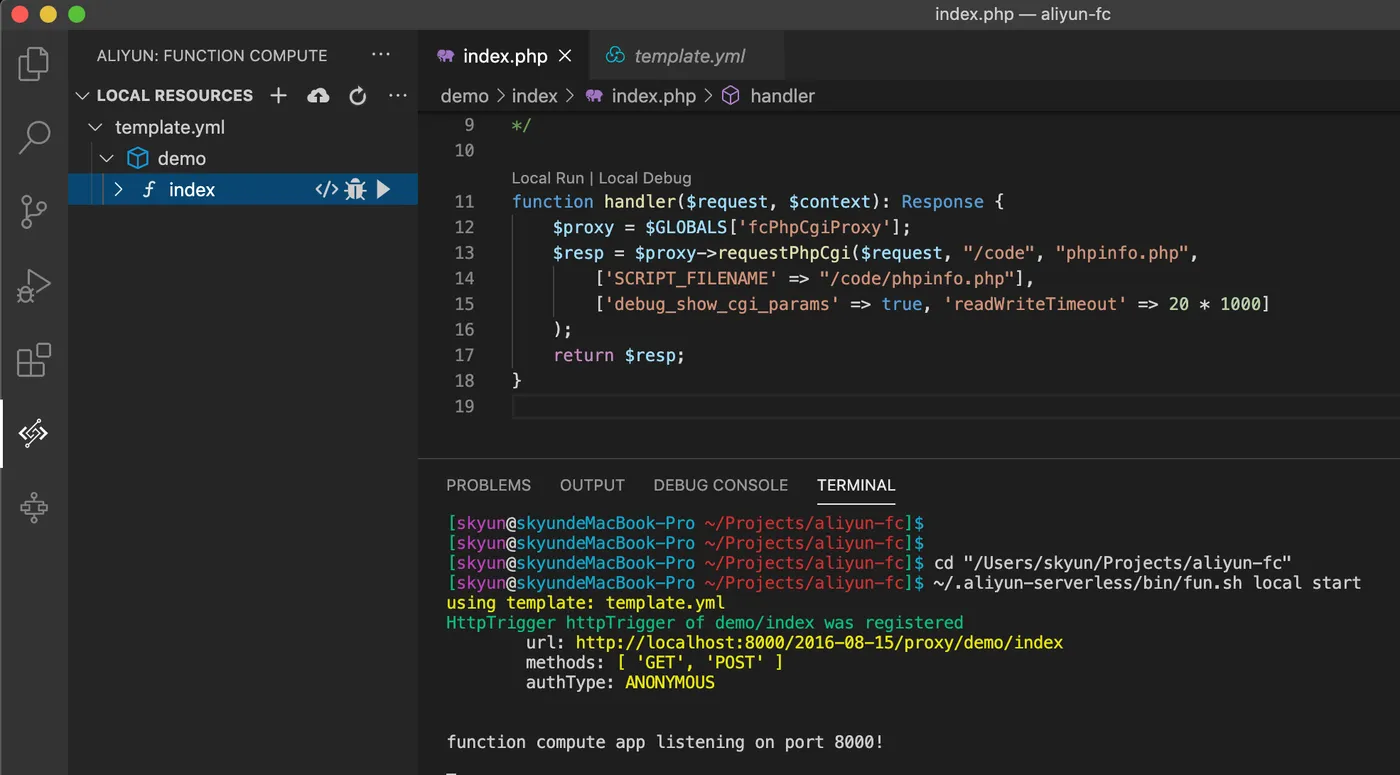Select the Terminal panel tab
Image resolution: width=1400 pixels, height=775 pixels.
[x=856, y=485]
